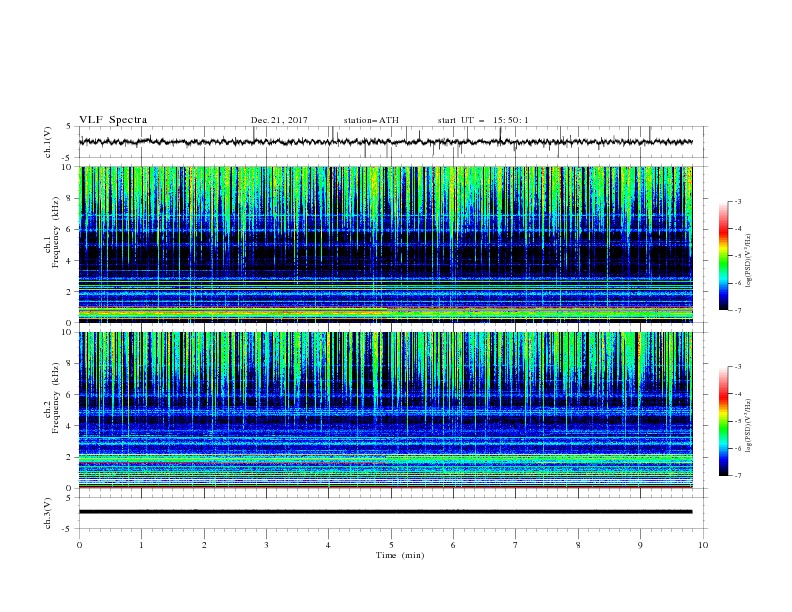Click the "-4" label on ch.2 color bar
Image resolution: width=792 pixels, height=612 pixels.
point(737,394)
